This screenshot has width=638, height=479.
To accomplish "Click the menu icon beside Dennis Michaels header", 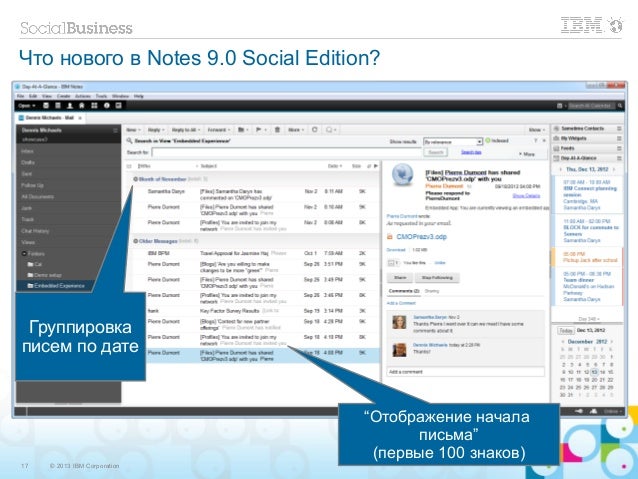I will (115, 130).
